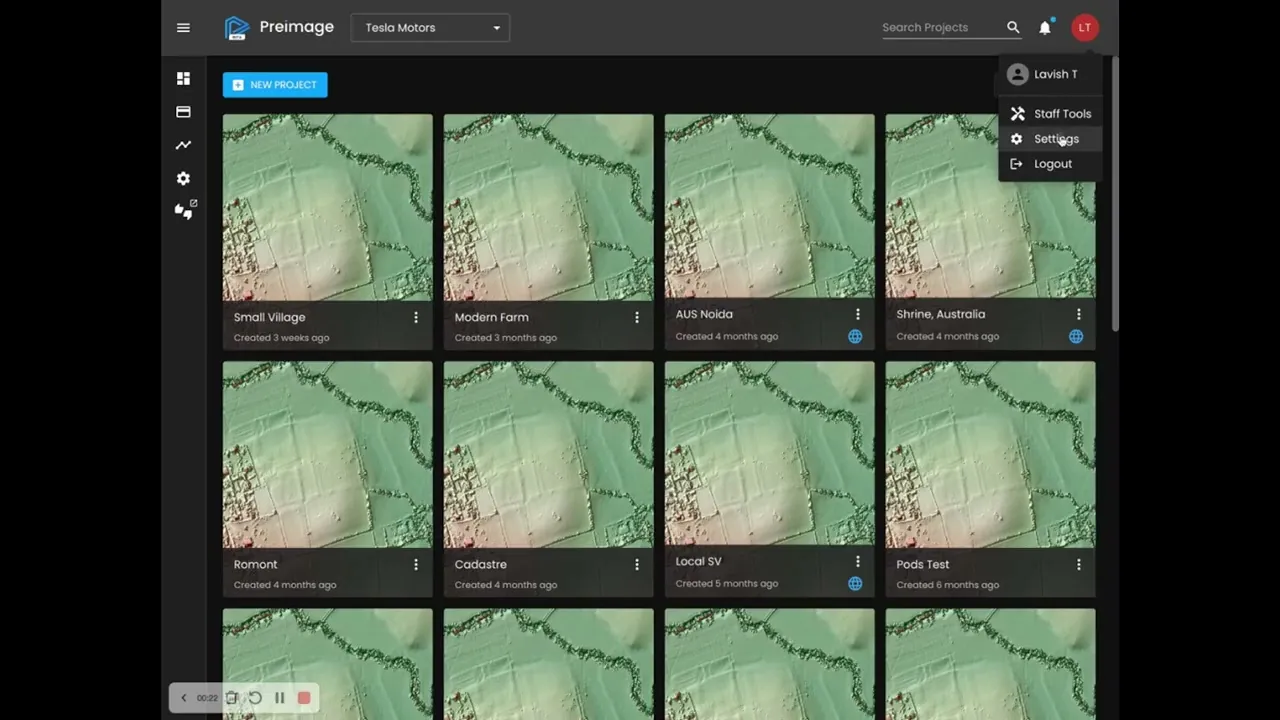Delete the recording with trash icon
Screen dimensions: 1280x720
pos(231,698)
